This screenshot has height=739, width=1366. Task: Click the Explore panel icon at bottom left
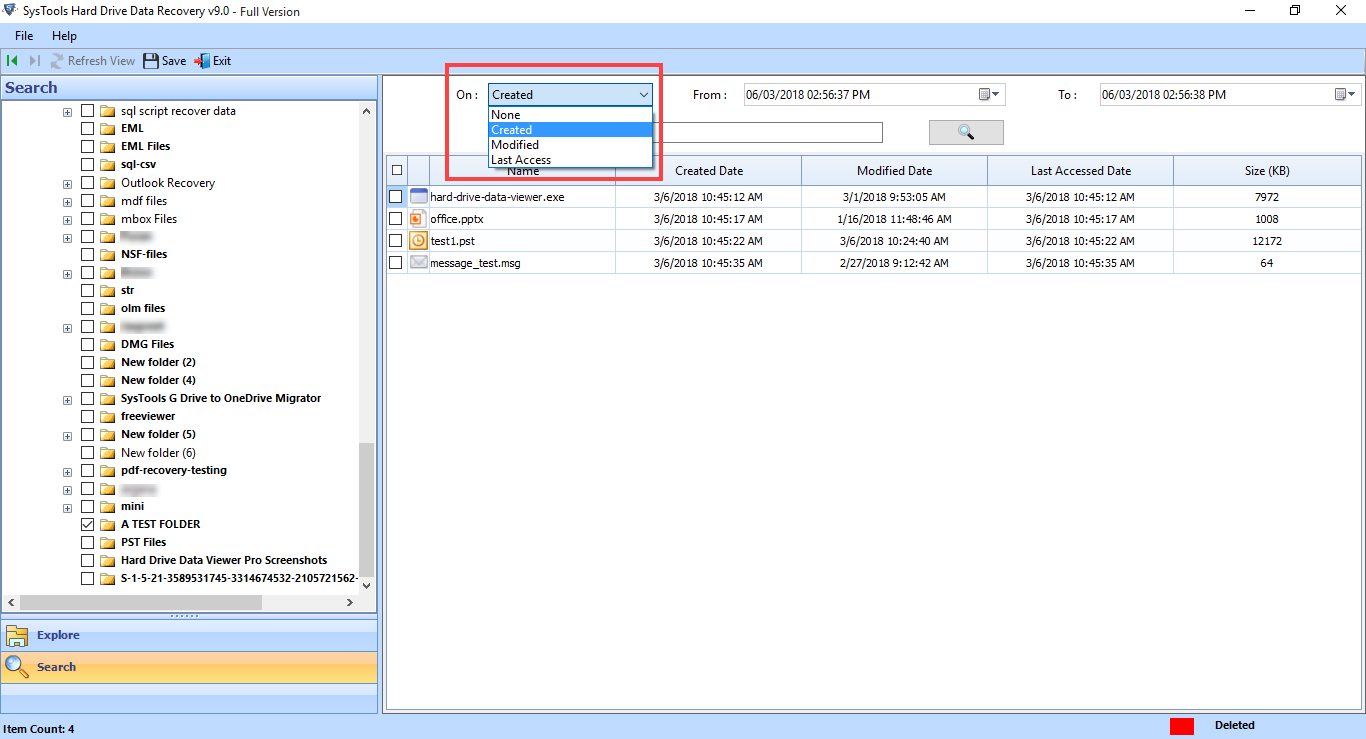coord(18,635)
